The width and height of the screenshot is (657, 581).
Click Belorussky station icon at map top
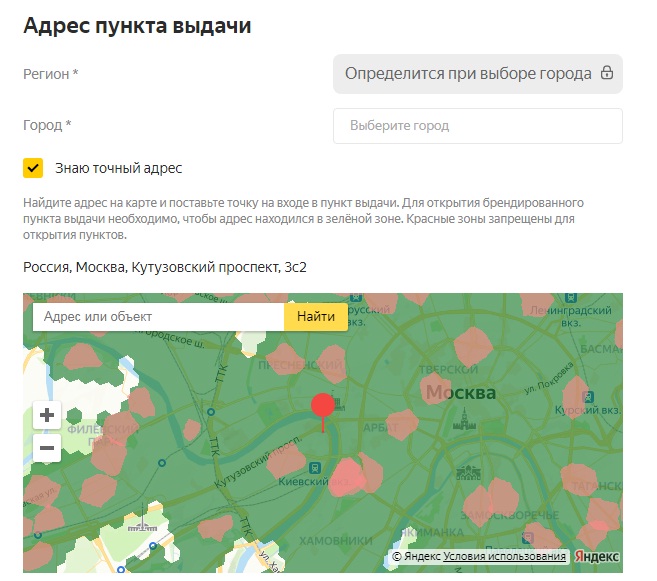click(x=356, y=297)
